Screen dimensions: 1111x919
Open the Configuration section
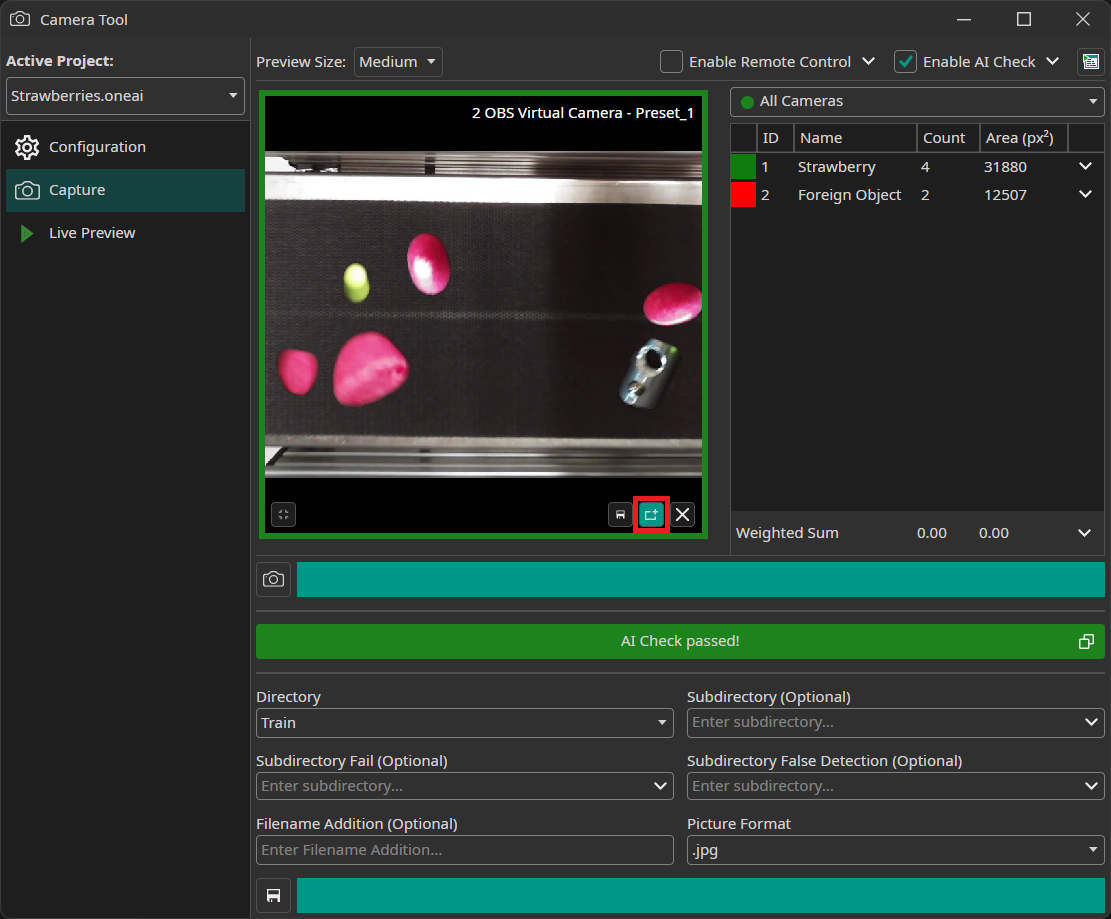[x=97, y=147]
